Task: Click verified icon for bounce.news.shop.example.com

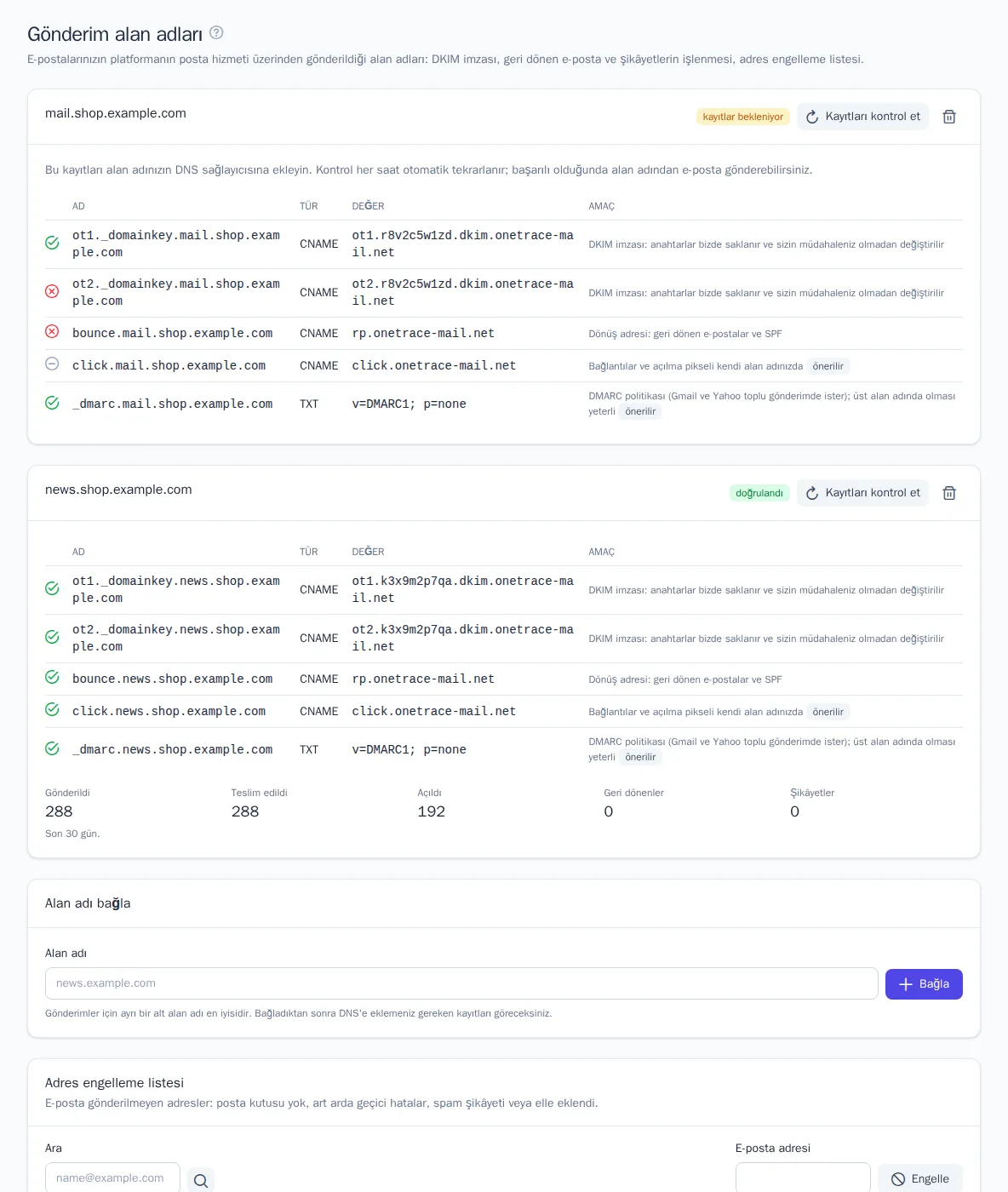Action: click(52, 677)
